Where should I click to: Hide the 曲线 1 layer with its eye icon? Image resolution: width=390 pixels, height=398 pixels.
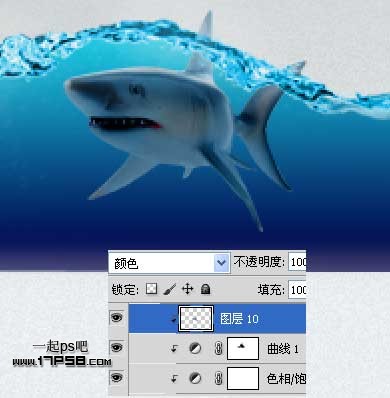point(117,348)
